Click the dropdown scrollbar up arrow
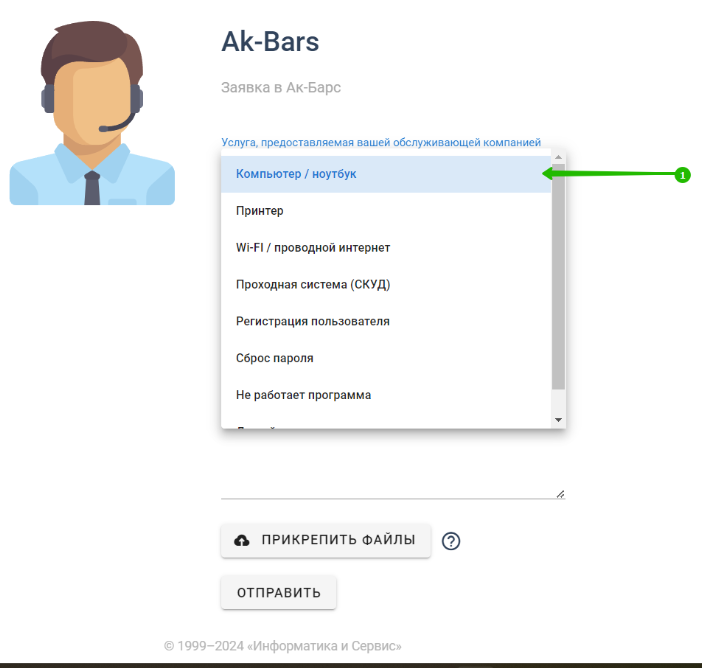Viewport: 702px width, 668px height. 558,157
